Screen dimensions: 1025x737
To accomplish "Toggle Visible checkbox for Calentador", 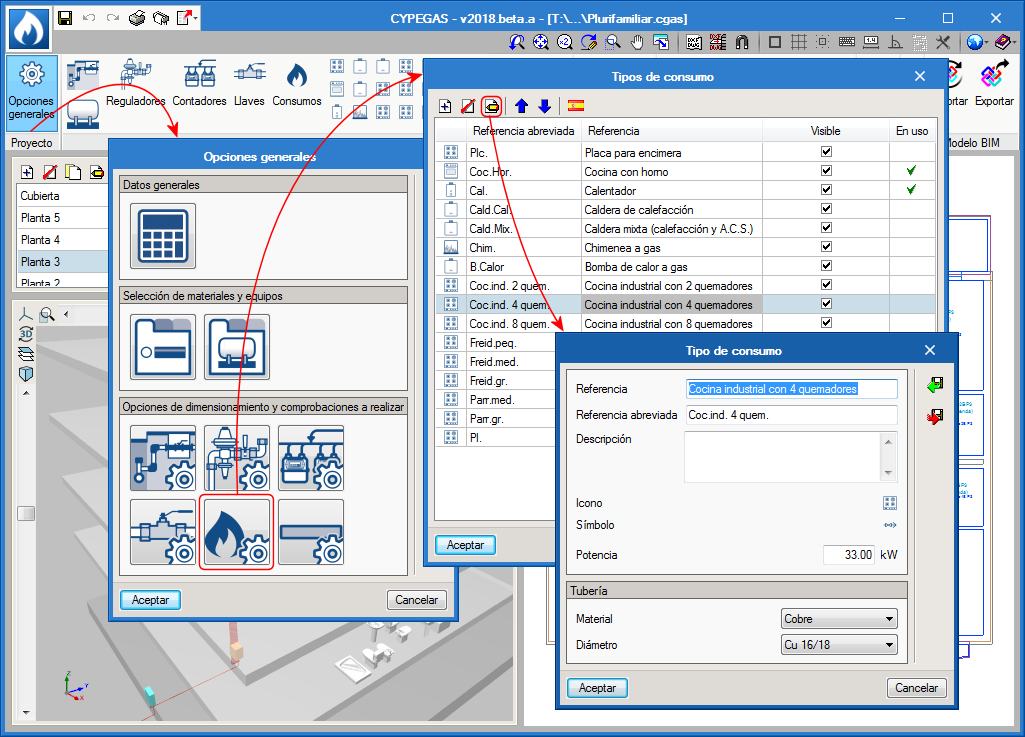I will [x=826, y=190].
